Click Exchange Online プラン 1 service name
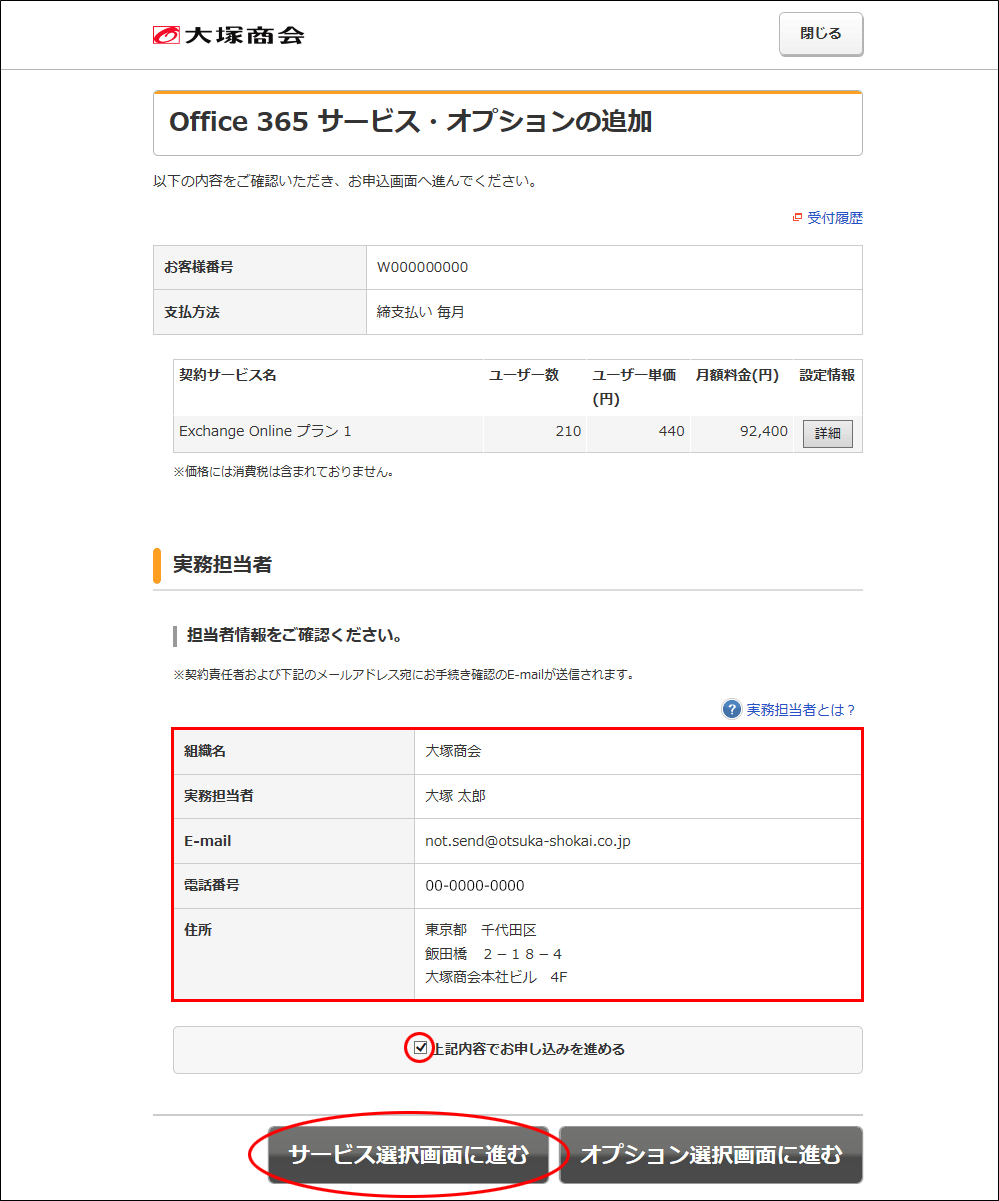This screenshot has height=1201, width=999. [265, 432]
